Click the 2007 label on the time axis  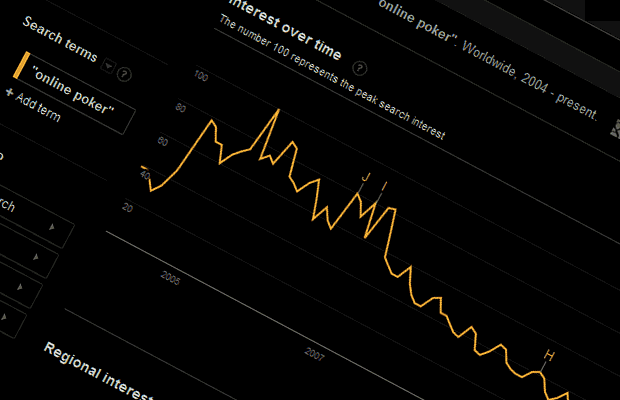point(314,353)
